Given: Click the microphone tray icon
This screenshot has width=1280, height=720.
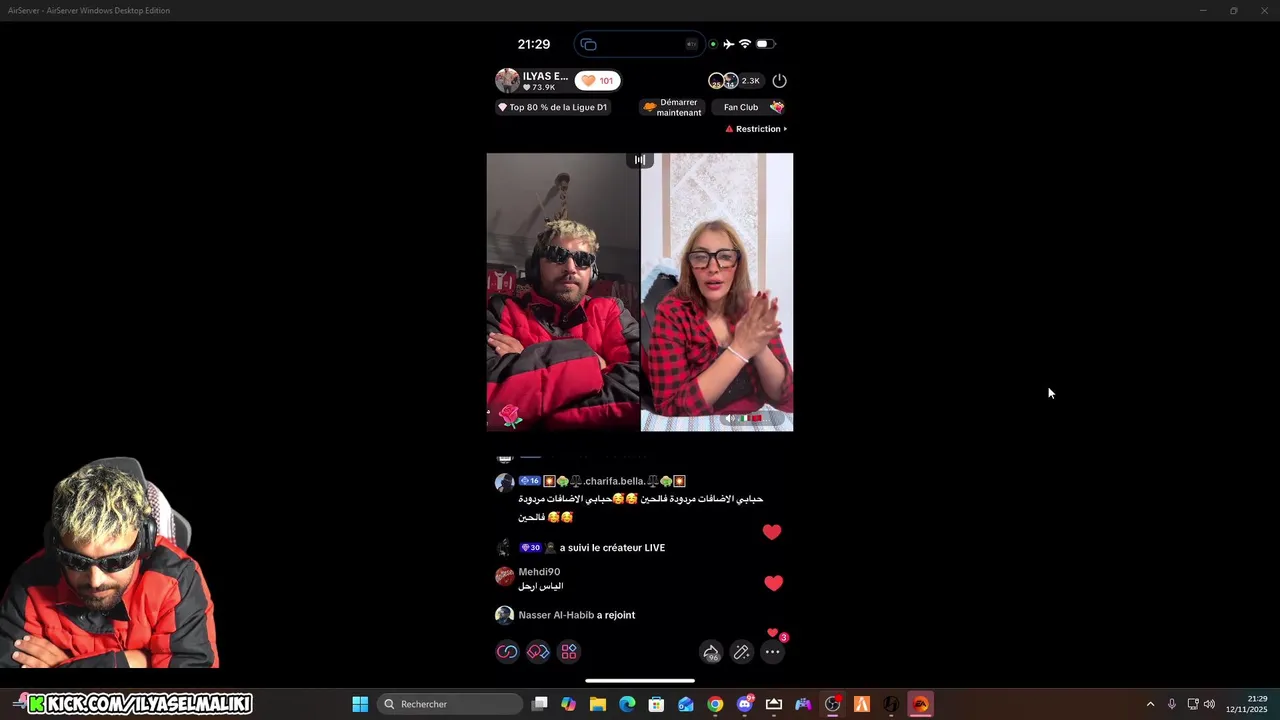Looking at the screenshot, I should point(1172,704).
